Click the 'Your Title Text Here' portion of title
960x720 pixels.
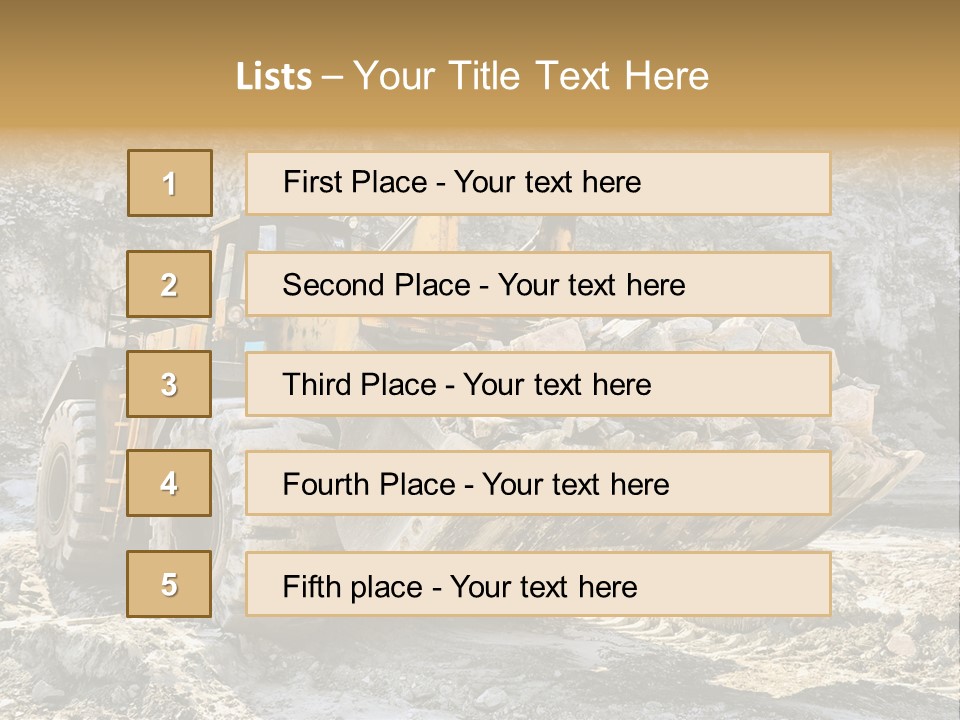coord(531,76)
